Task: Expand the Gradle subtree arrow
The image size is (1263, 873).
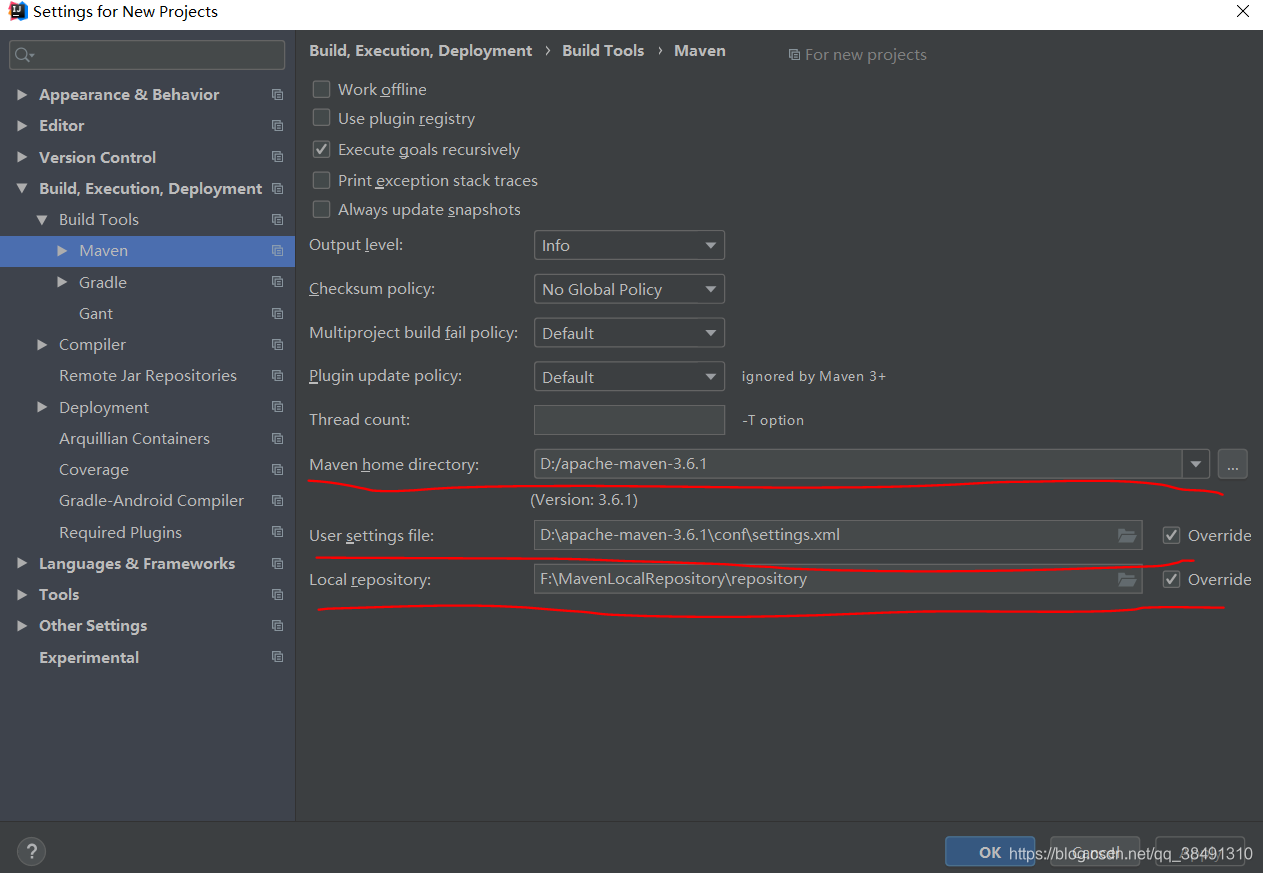Action: pyautogui.click(x=62, y=283)
